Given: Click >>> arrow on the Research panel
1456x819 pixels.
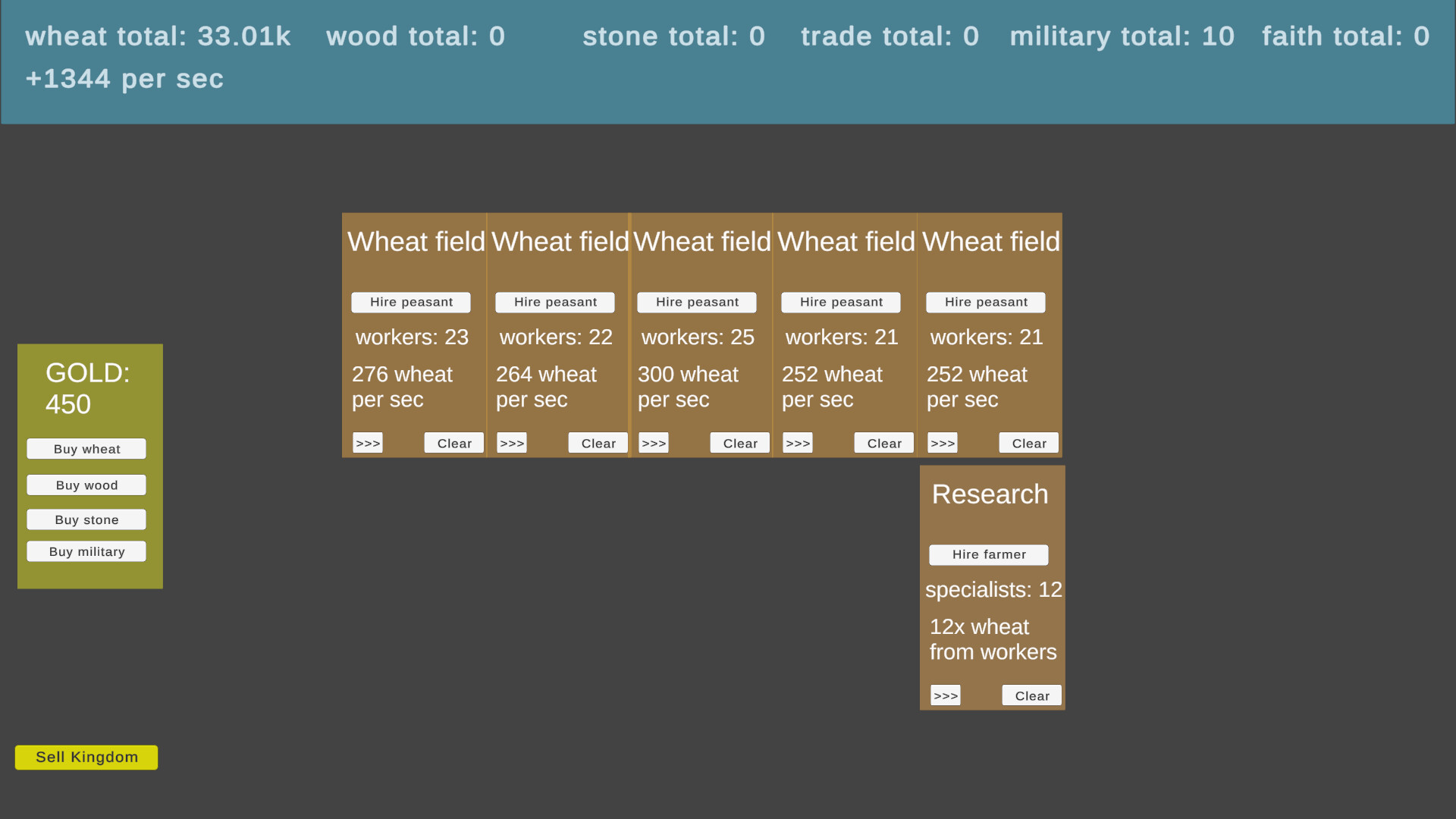Looking at the screenshot, I should (946, 695).
